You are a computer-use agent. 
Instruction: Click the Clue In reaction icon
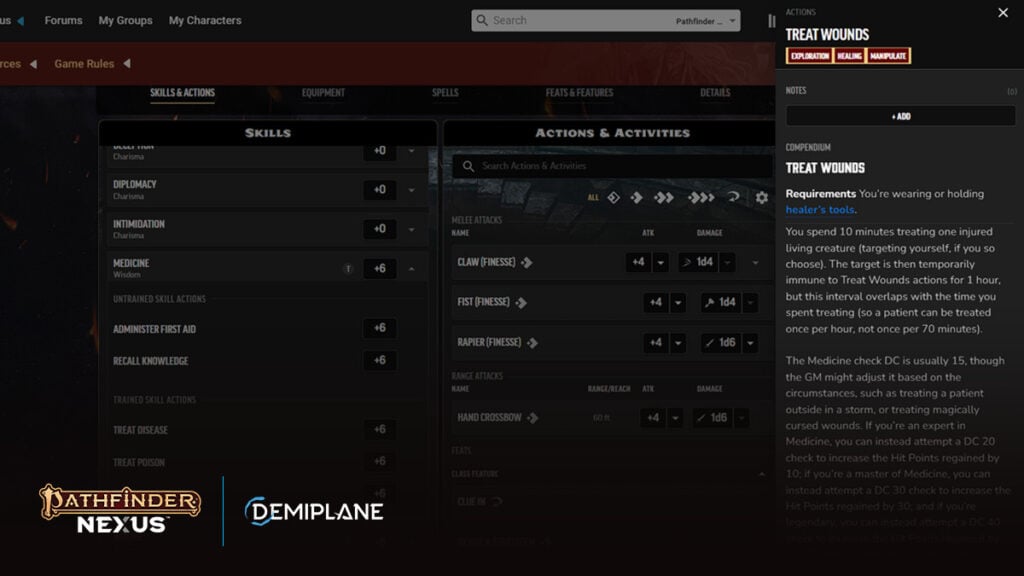click(497, 502)
